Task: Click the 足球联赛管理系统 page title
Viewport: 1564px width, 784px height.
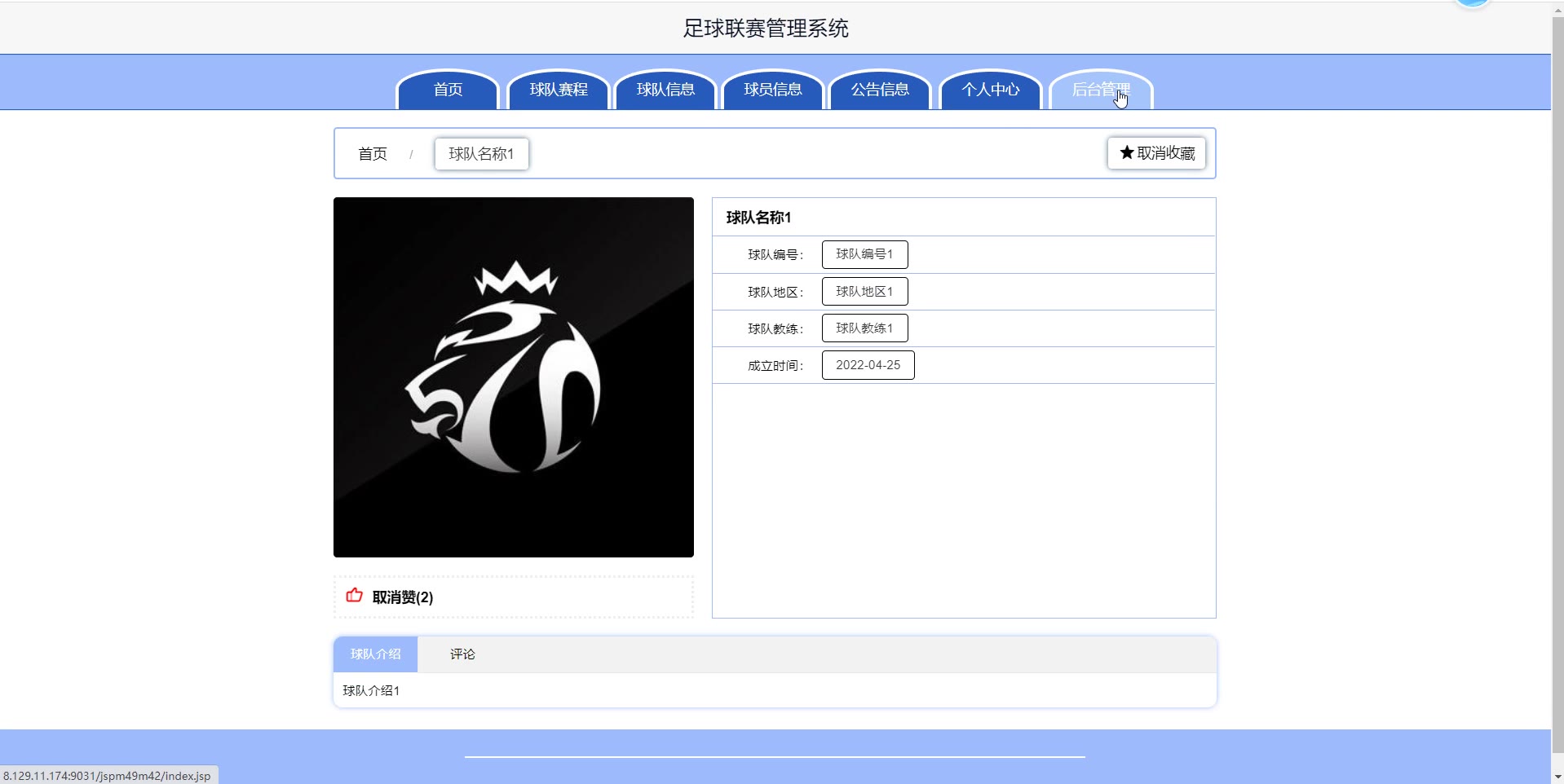Action: 766,29
